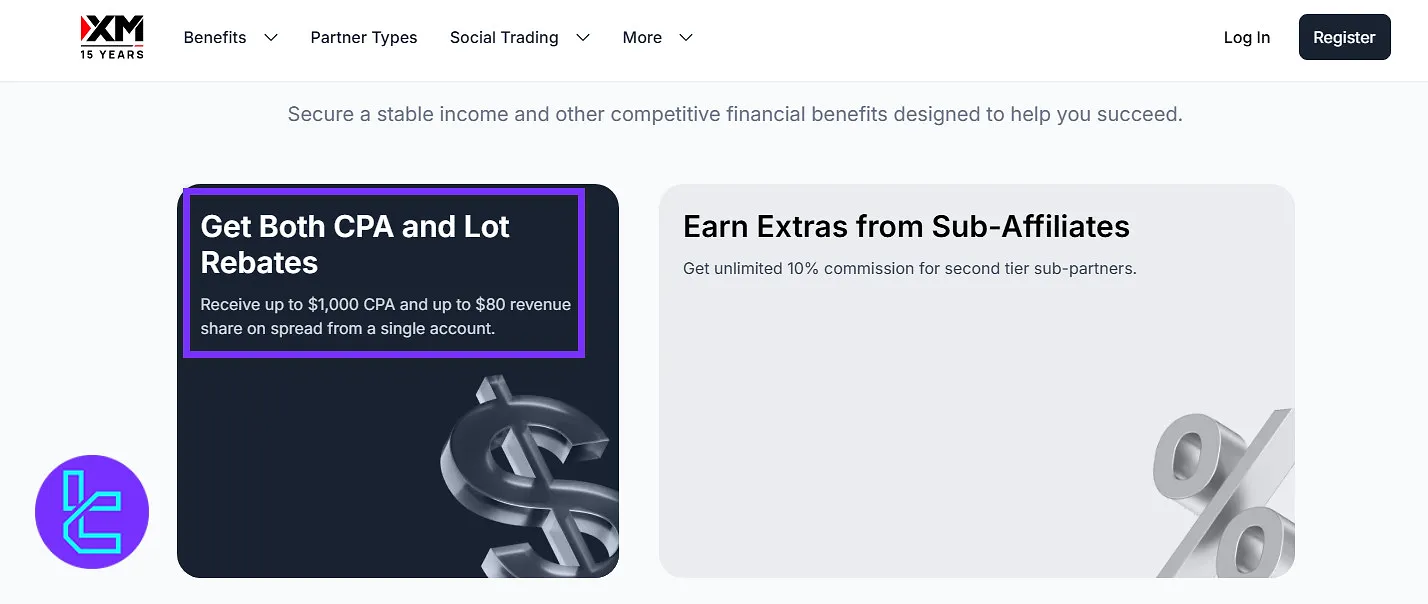Viewport: 1428px width, 604px height.
Task: Click the "Secure a stable income" subtitle text
Action: (735, 114)
